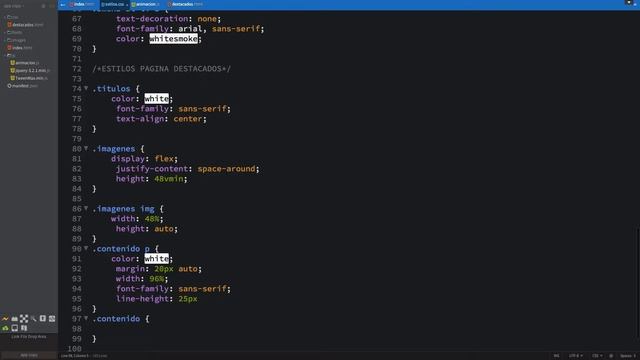This screenshot has height=360, width=640.
Task: Click the ESTILOS PAGINA DESTACADOS comment
Action: [162, 69]
